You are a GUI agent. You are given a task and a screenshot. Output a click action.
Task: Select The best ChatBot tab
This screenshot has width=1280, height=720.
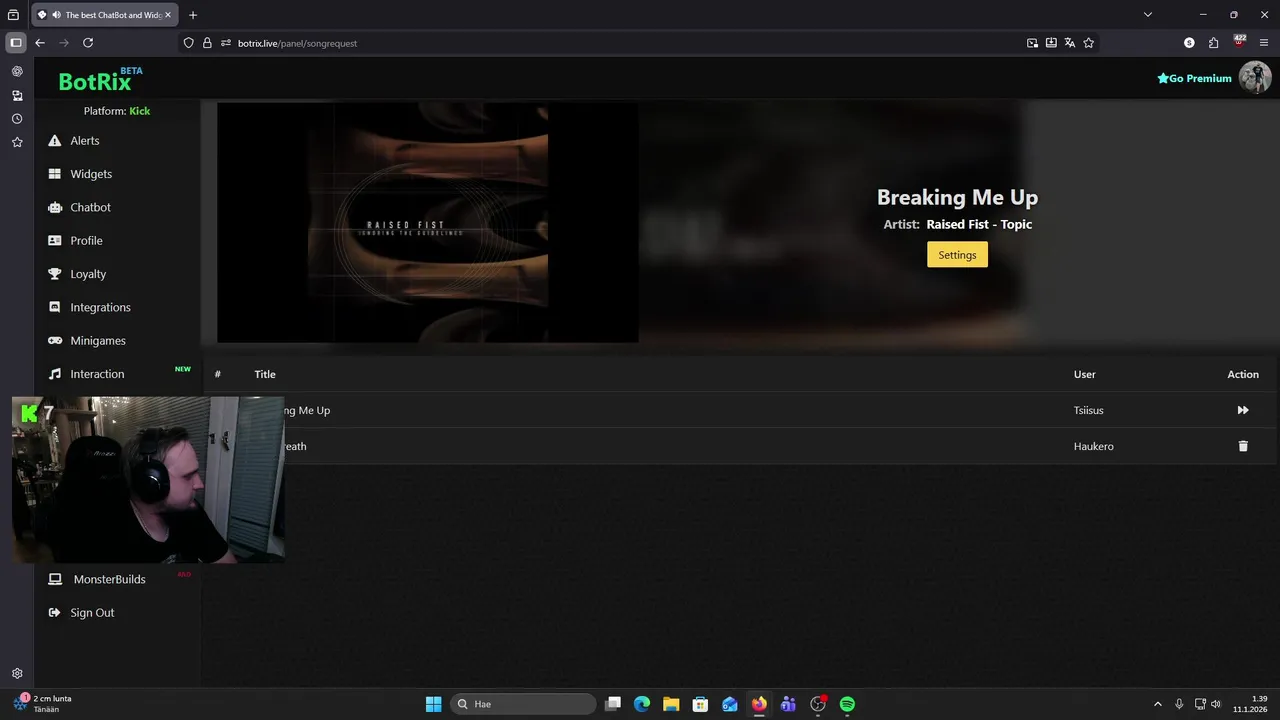[x=105, y=15]
